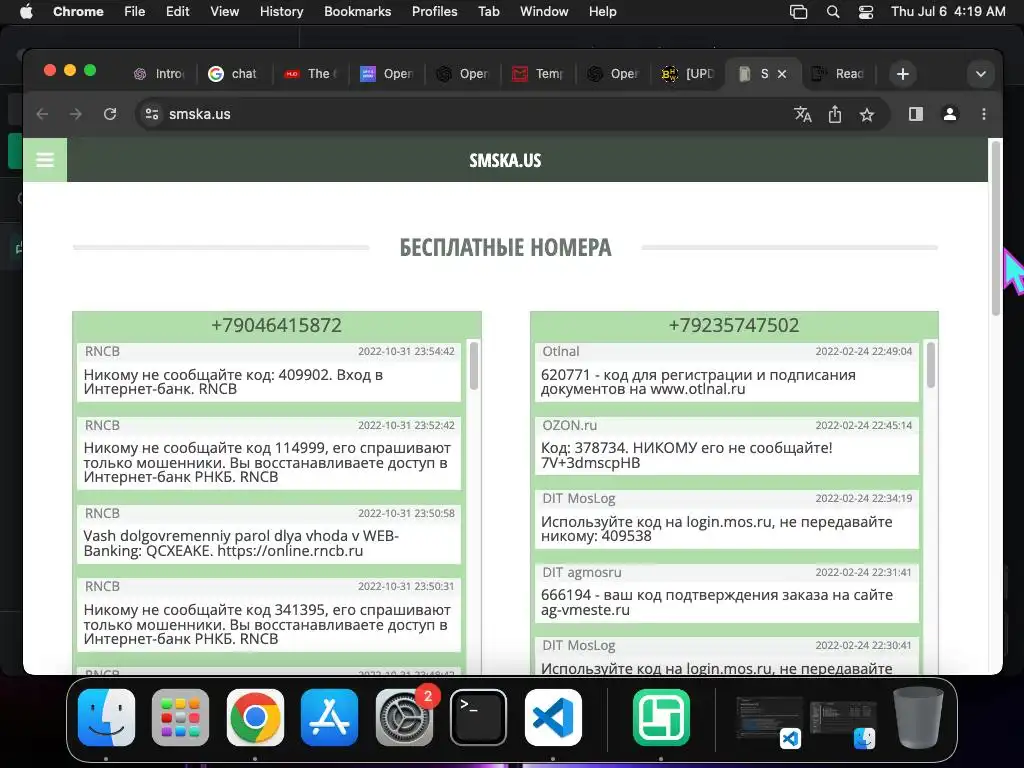This screenshot has height=768, width=1024.
Task: Click the БЕСПЛАТНЫЕ НОМЕРА heading
Action: point(505,248)
